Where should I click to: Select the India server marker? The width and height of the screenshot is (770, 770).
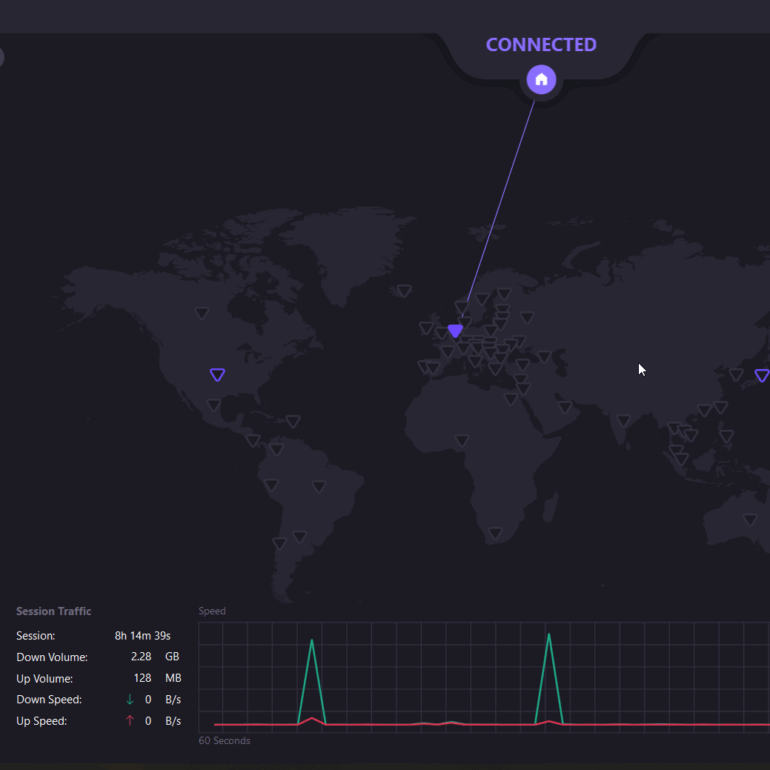(x=623, y=421)
